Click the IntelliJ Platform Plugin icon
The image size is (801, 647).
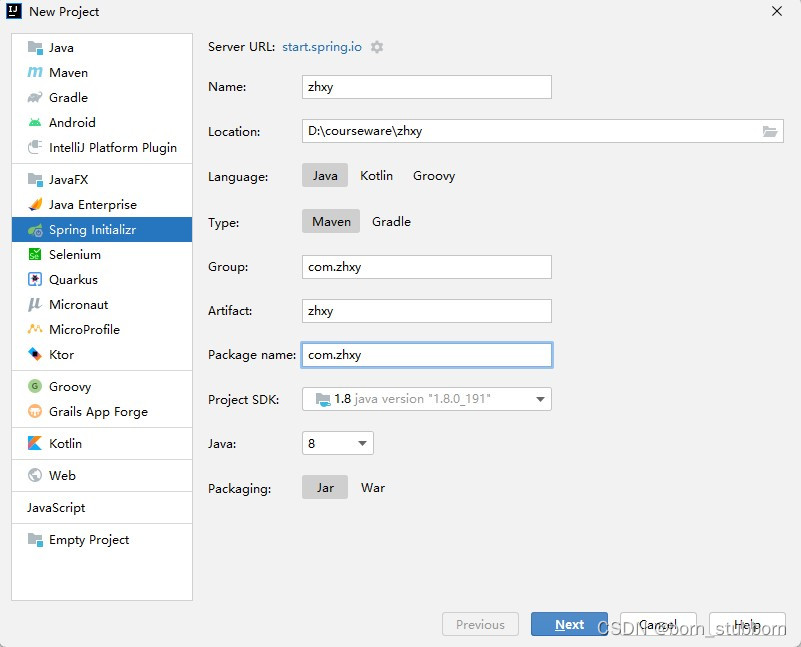tap(35, 148)
